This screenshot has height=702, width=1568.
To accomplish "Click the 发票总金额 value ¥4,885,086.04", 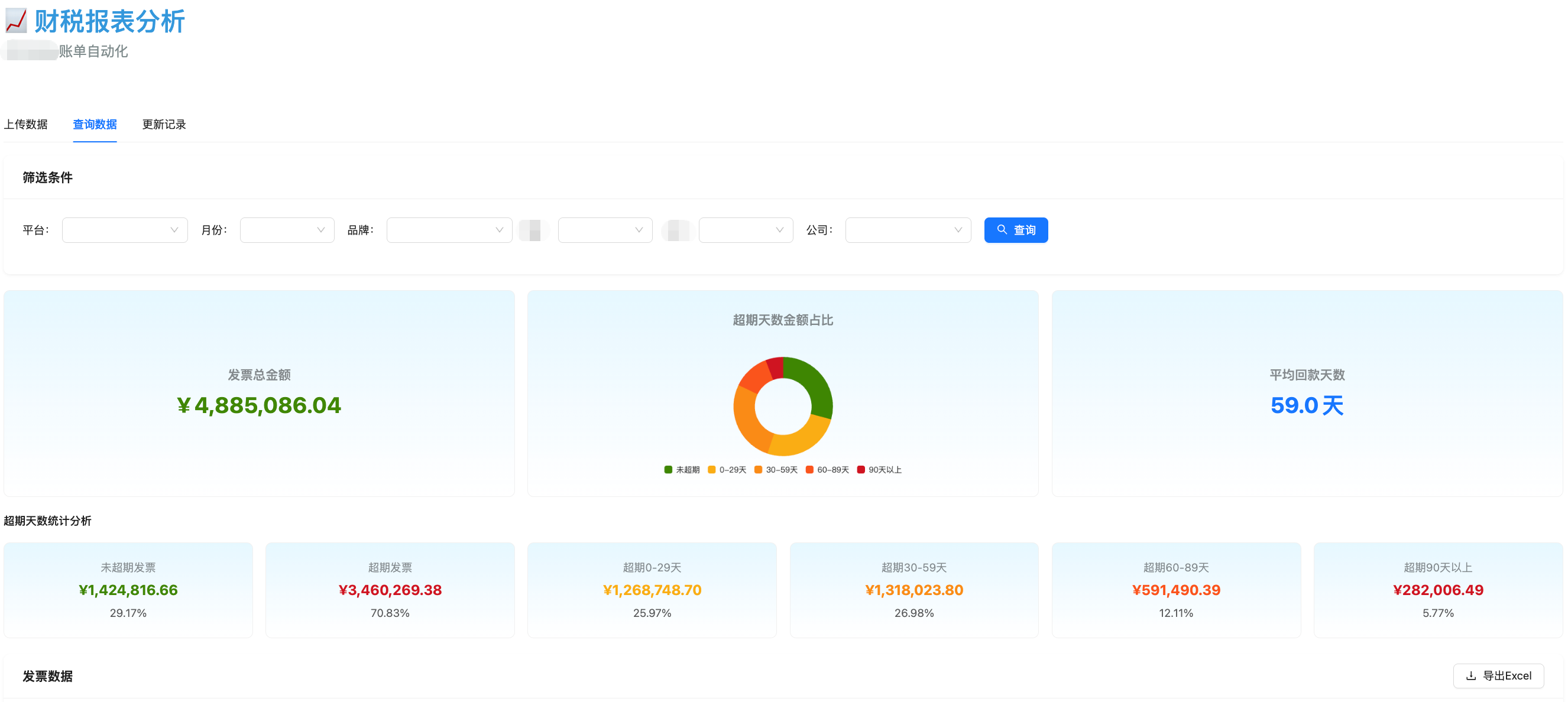I will (x=260, y=405).
